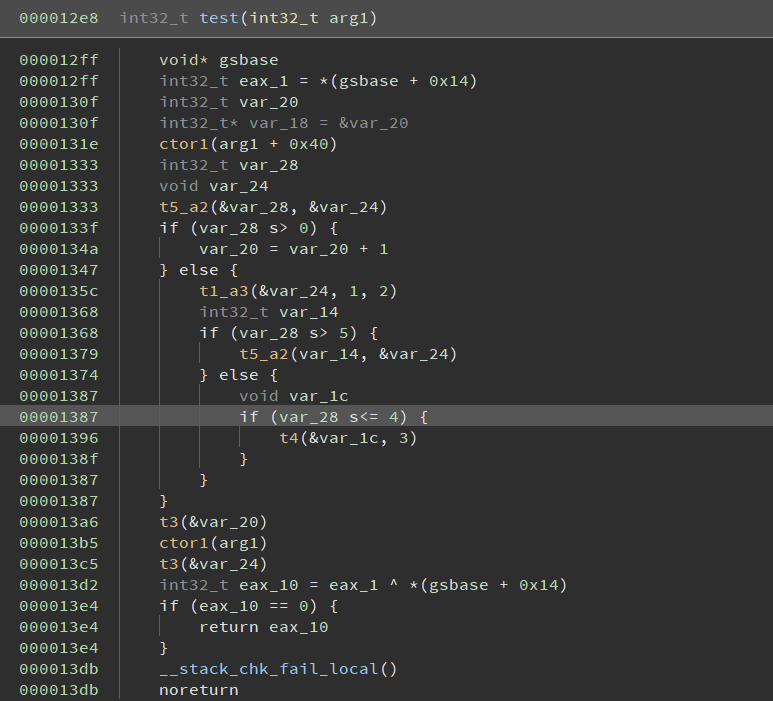
Task: Select var_18 in the pointer assignment line
Action: point(279,123)
